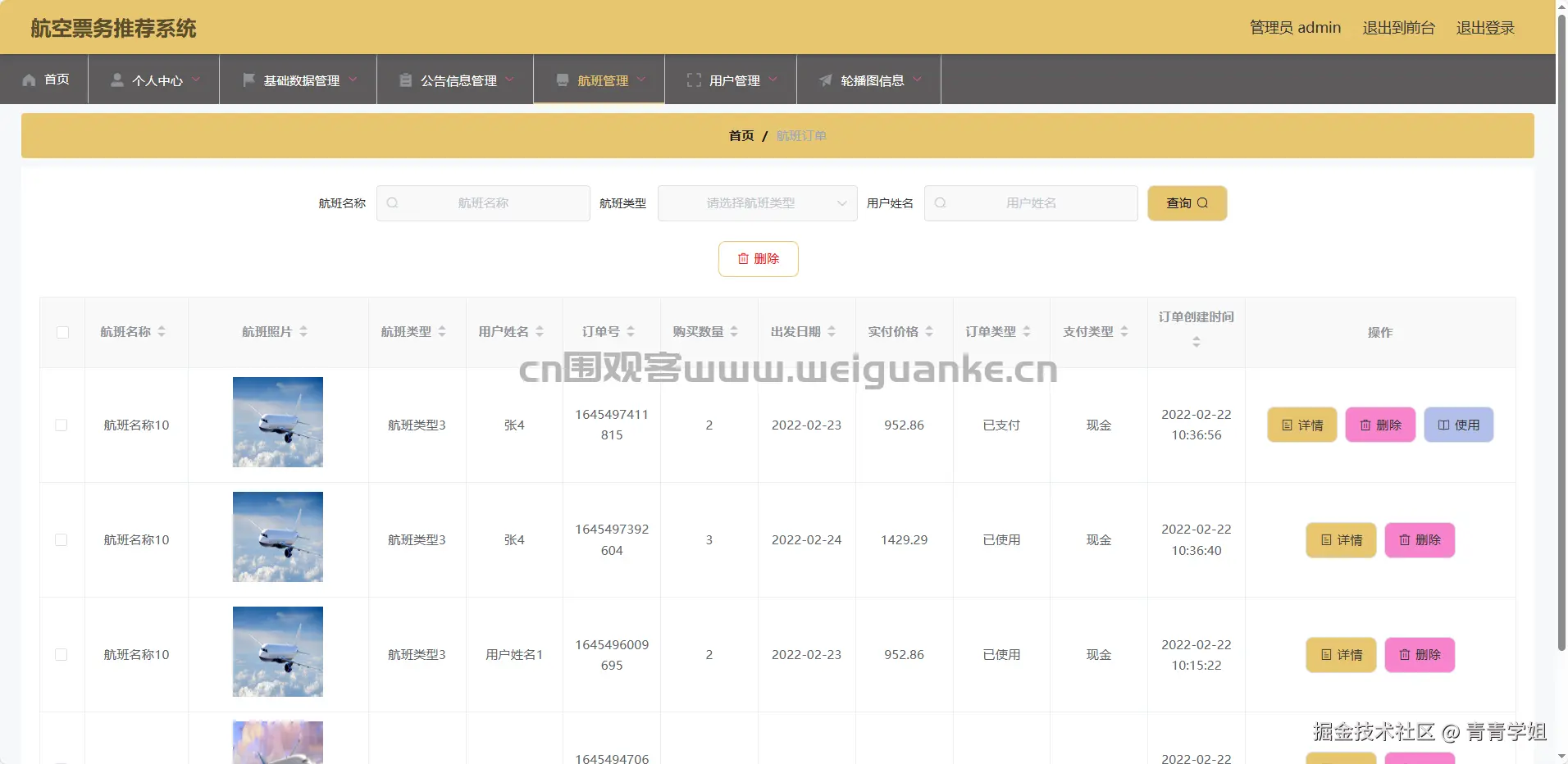Viewport: 1568px width, 764px height.
Task: Click the frame icon beside 用户管理
Action: (694, 80)
